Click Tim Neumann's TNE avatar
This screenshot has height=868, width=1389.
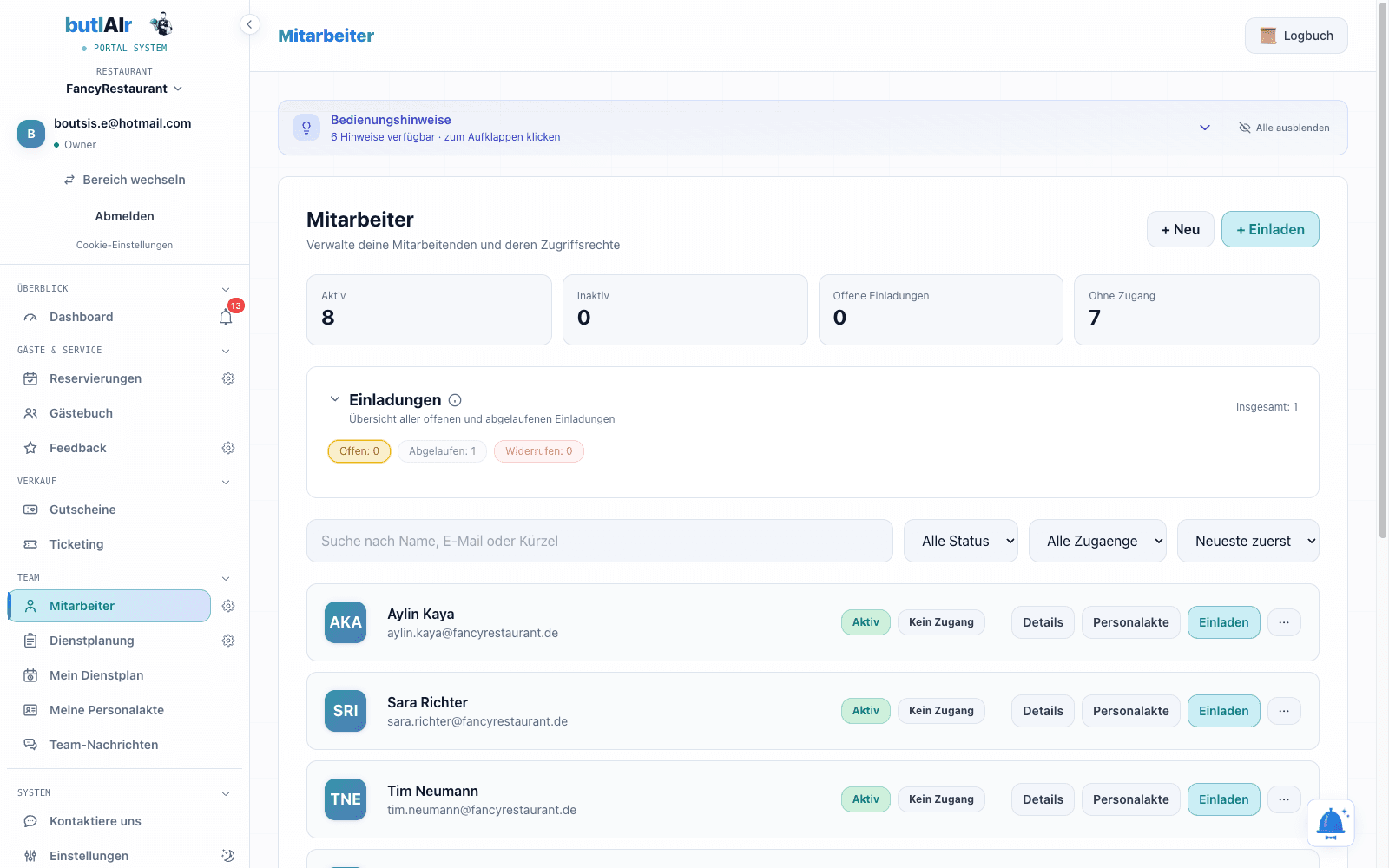tap(346, 799)
